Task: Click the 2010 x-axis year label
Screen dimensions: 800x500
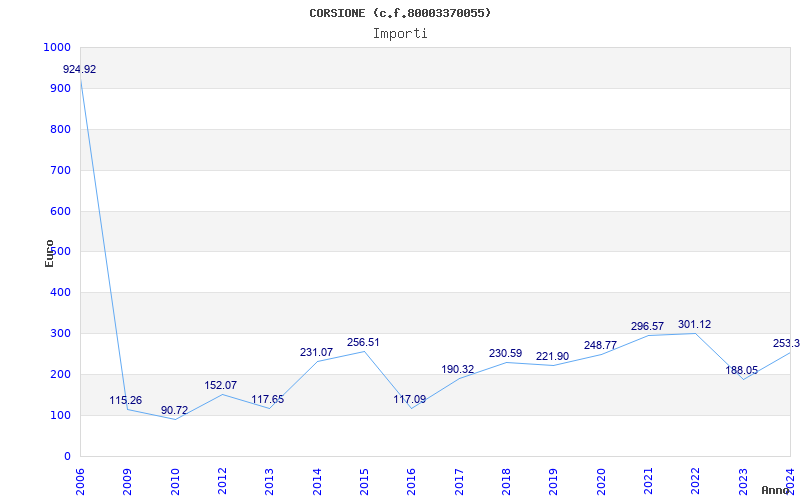Action: pyautogui.click(x=174, y=482)
